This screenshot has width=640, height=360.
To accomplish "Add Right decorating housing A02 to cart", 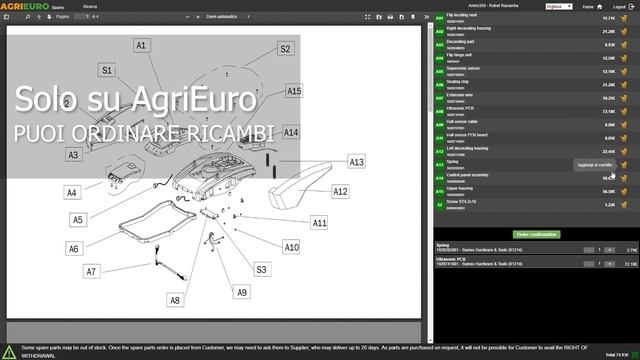I will [x=624, y=31].
